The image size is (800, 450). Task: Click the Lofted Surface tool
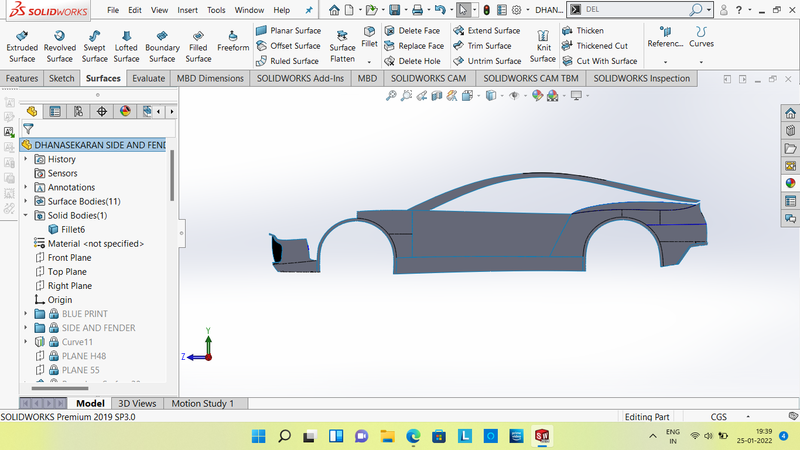126,45
